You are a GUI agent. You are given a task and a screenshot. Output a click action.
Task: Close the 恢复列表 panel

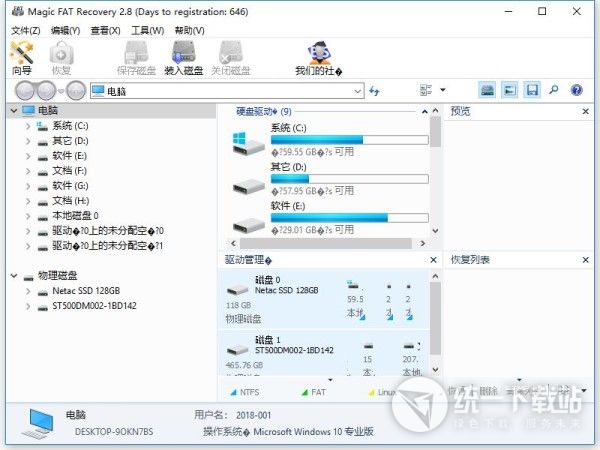coord(585,260)
